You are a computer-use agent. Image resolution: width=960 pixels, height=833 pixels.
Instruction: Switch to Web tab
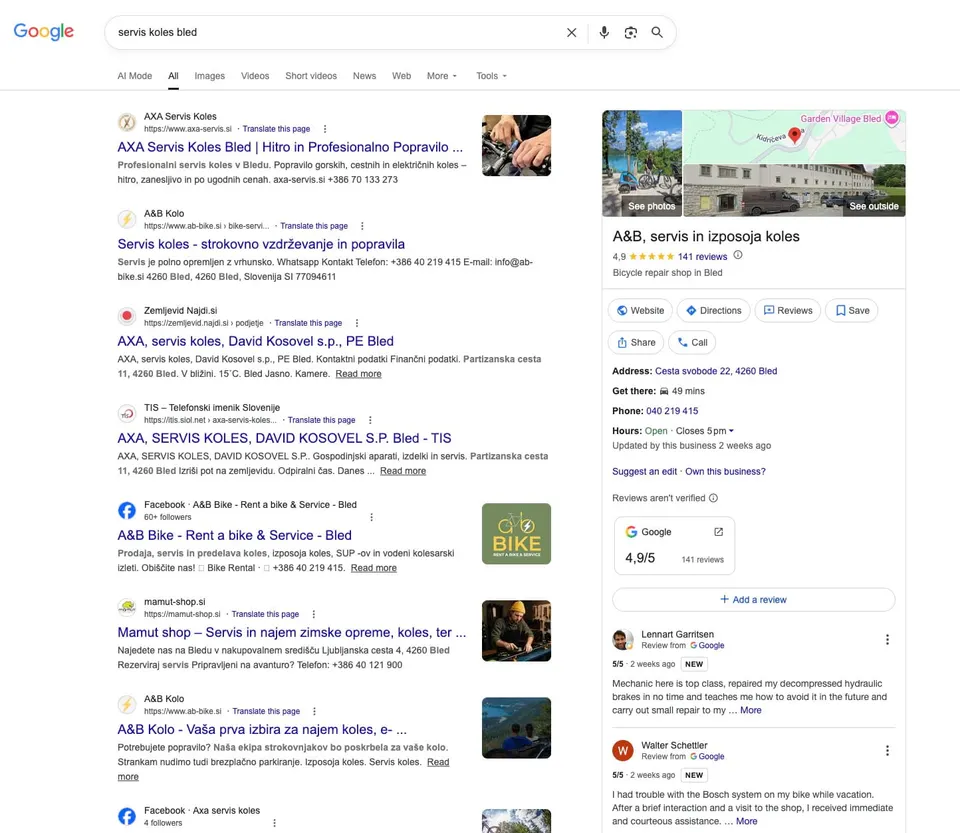(x=402, y=76)
